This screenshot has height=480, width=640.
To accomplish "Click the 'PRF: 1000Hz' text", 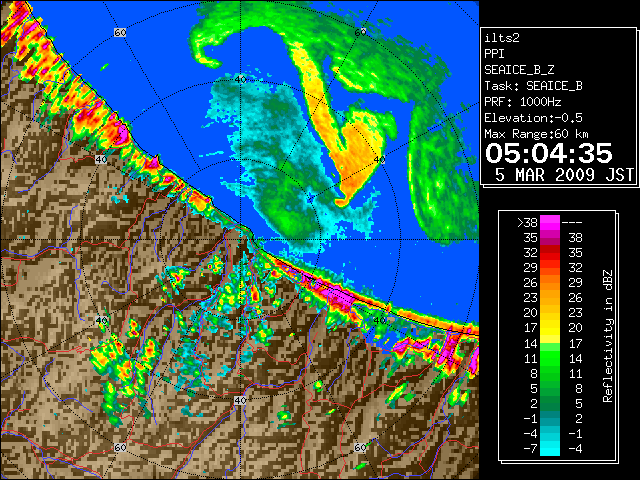I will pos(523,102).
